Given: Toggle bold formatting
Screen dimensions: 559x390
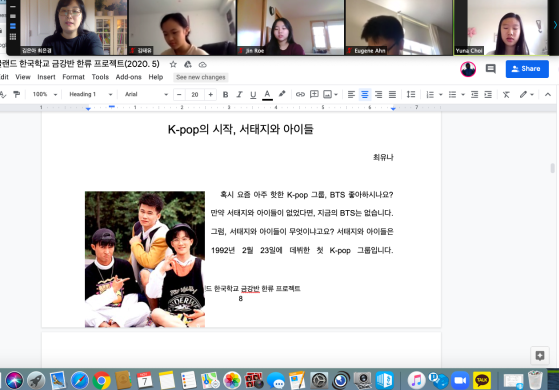Looking at the screenshot, I should click(x=225, y=94).
